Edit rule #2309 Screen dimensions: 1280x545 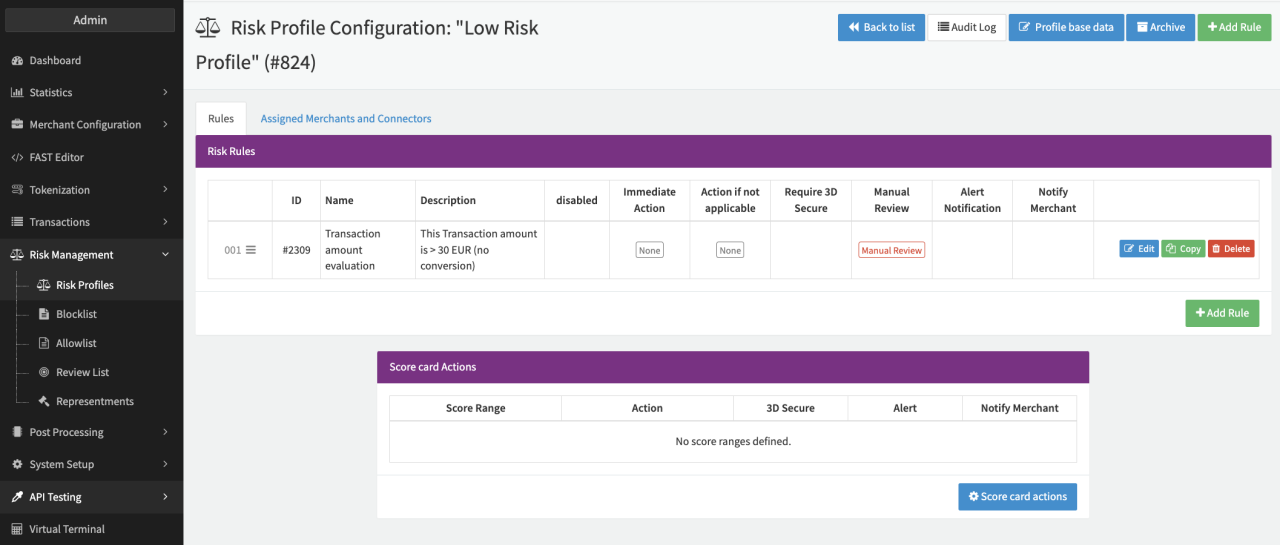[x=1139, y=249]
